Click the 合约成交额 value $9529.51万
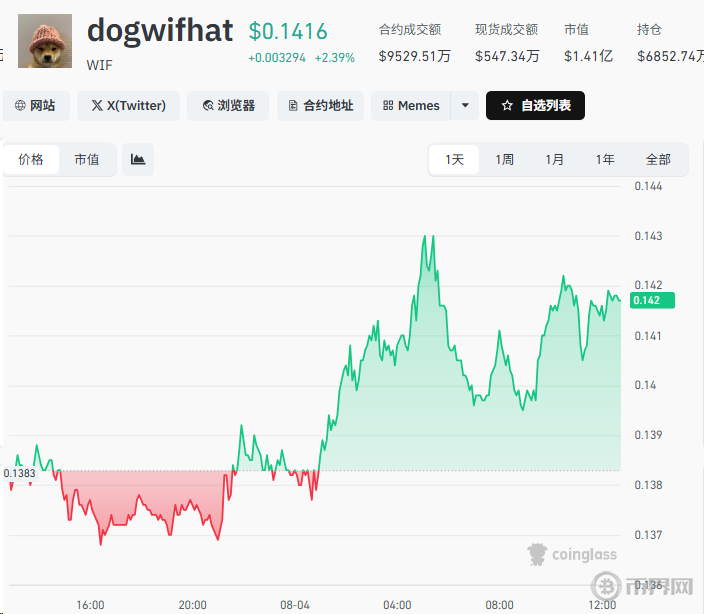Image resolution: width=704 pixels, height=614 pixels. point(414,56)
